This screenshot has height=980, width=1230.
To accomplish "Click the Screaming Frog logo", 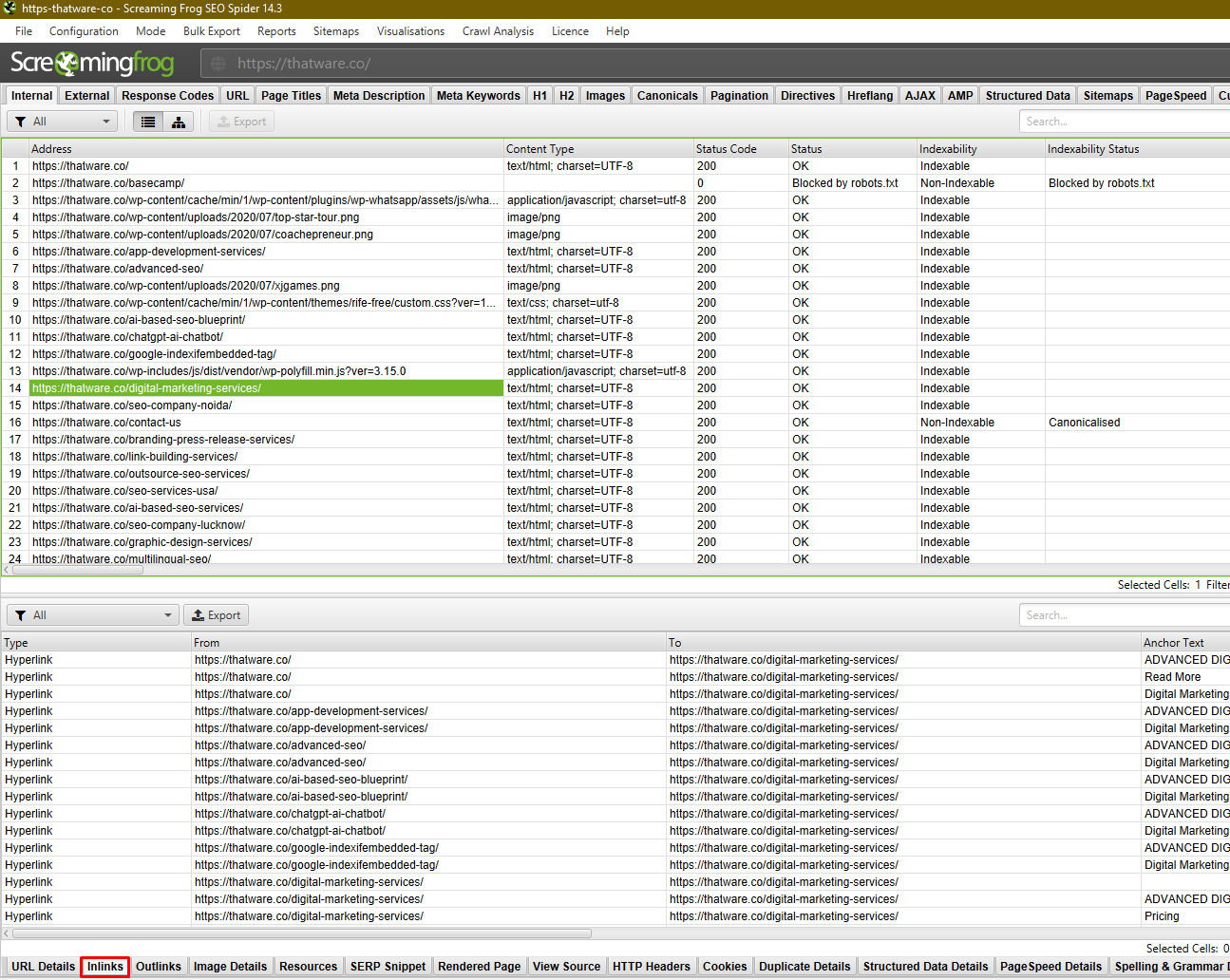I will coord(92,64).
